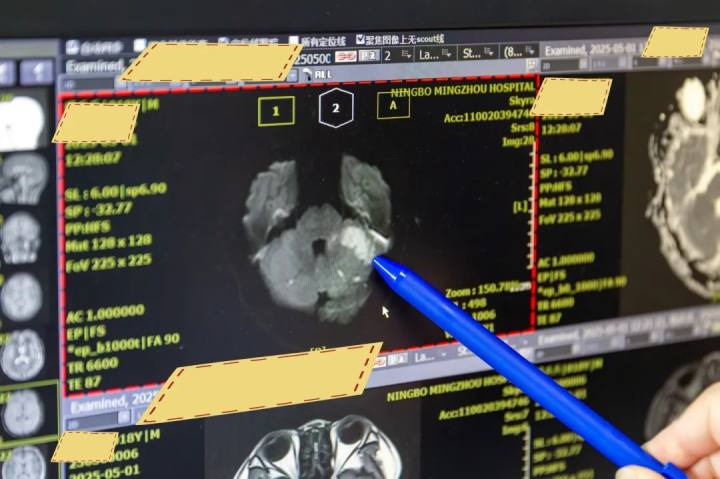Click the red linked-series icon in the toolbar
This screenshot has height=479, width=720.
coord(345,56)
